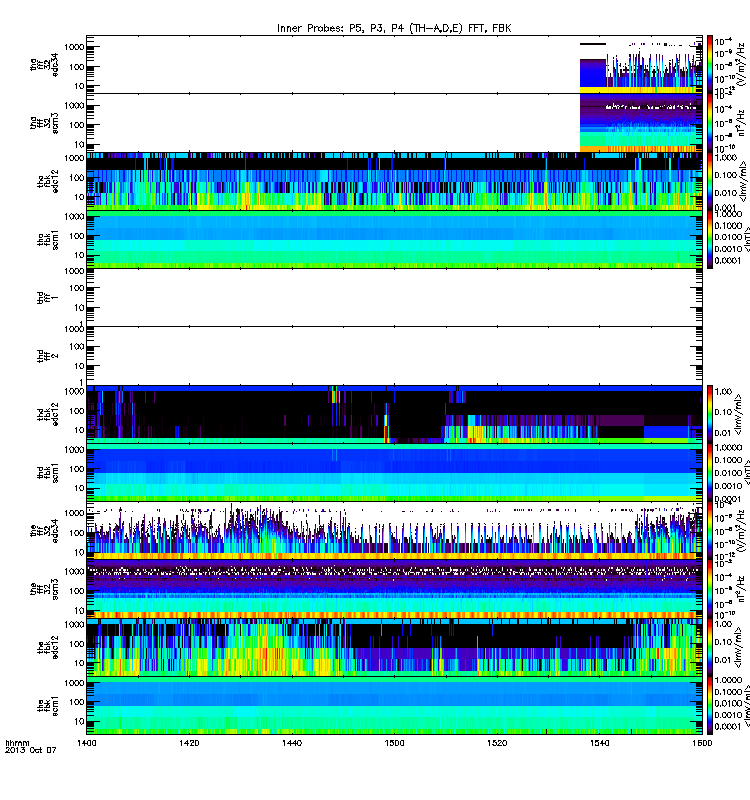This screenshot has height=800, width=750.
Task: Click the '(V/m)²/Hz' unit label of tha edc34
Action: [742, 64]
